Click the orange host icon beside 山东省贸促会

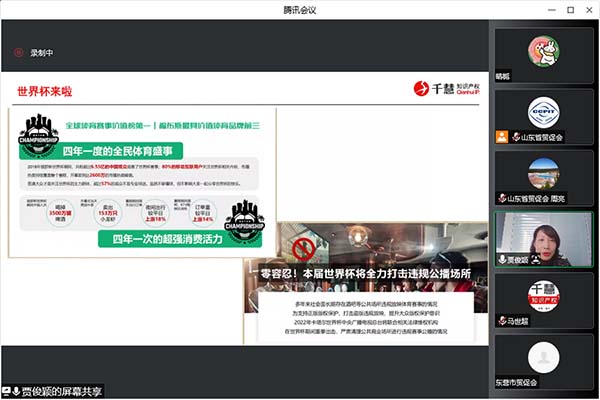[503, 137]
